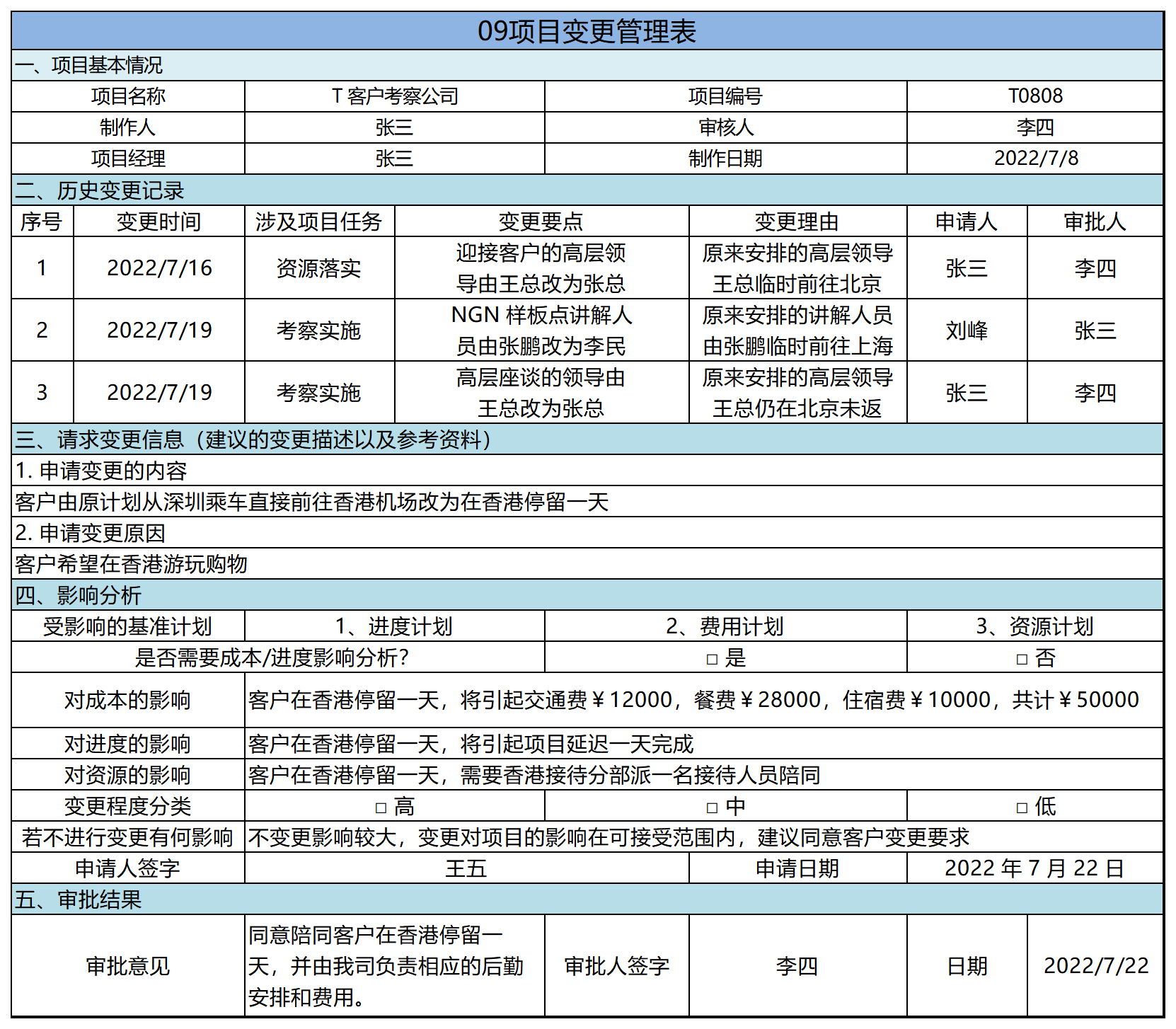Select the label 变更程度分类

(128, 806)
